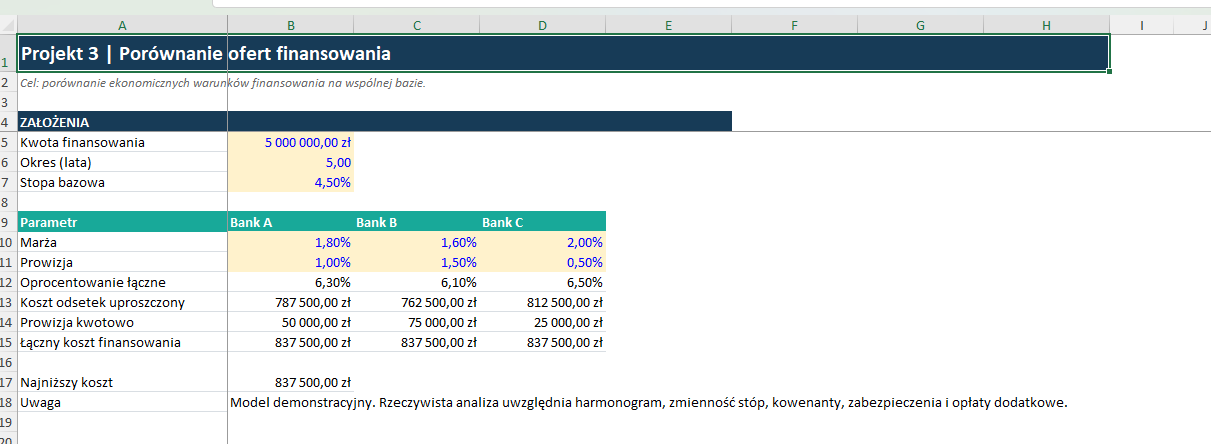Select the "ZAŁOŻENIA" section header cell

[x=122, y=122]
